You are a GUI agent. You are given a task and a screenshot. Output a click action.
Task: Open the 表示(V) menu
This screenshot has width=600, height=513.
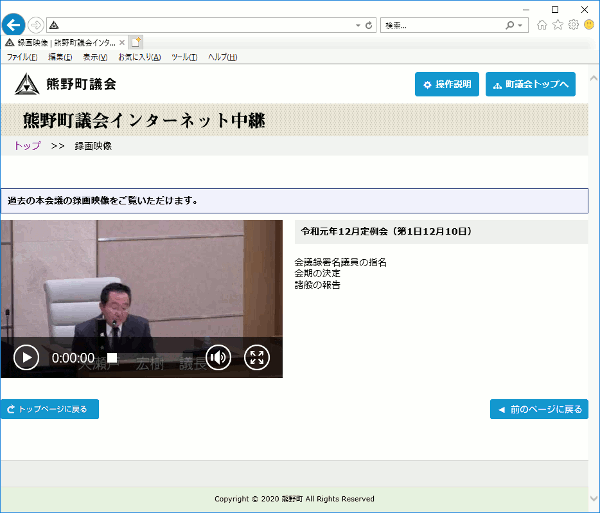(95, 57)
